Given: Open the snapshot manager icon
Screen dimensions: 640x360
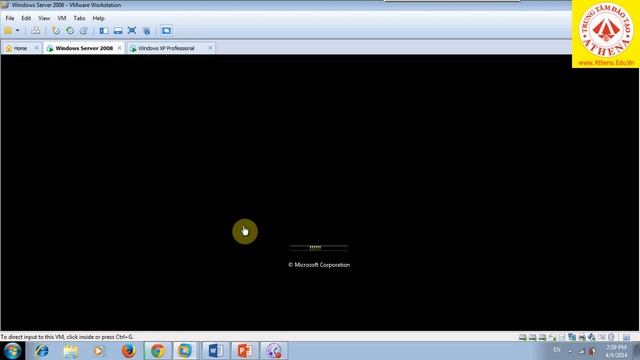Looking at the screenshot, I should (84, 31).
